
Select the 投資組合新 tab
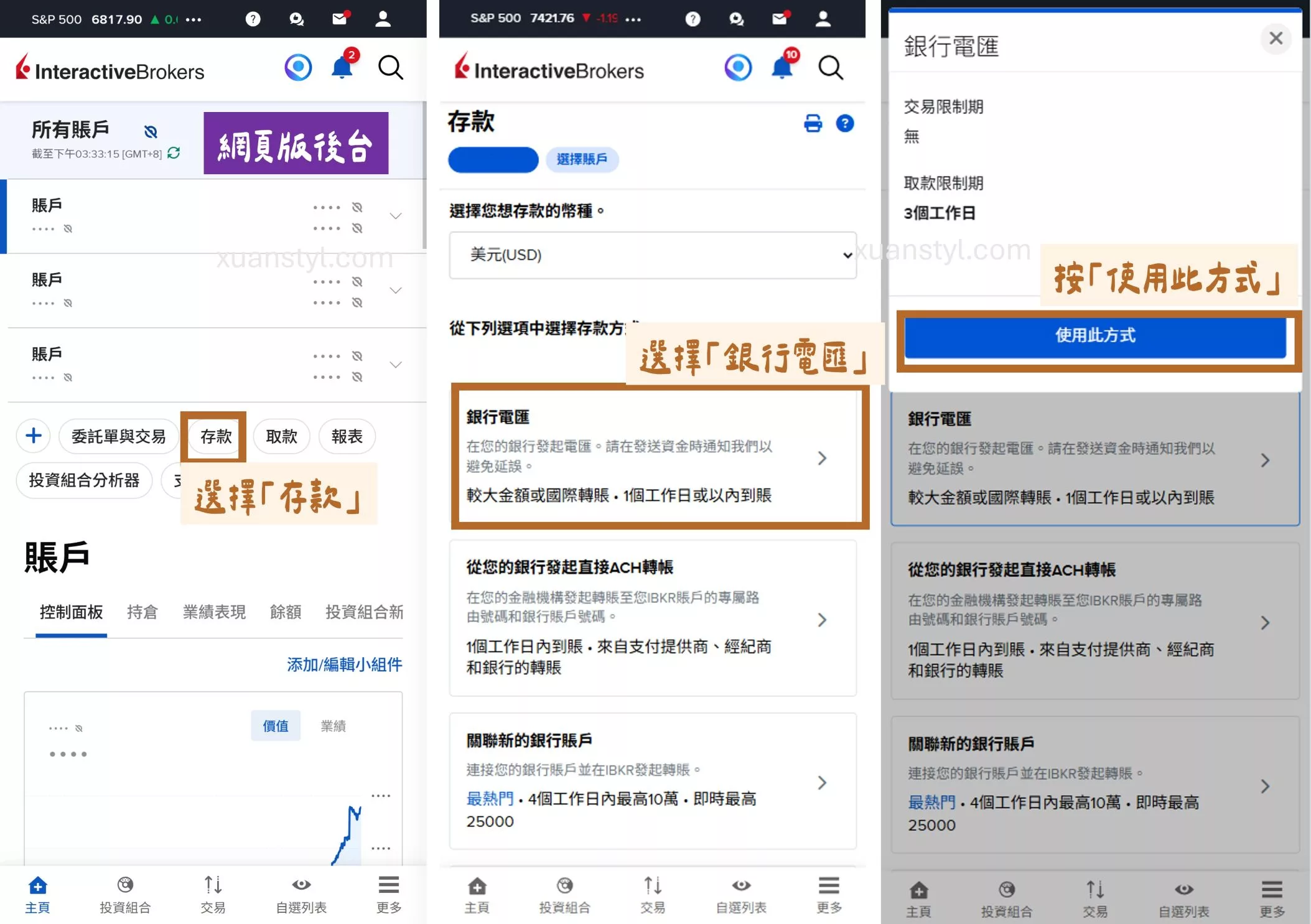365,612
